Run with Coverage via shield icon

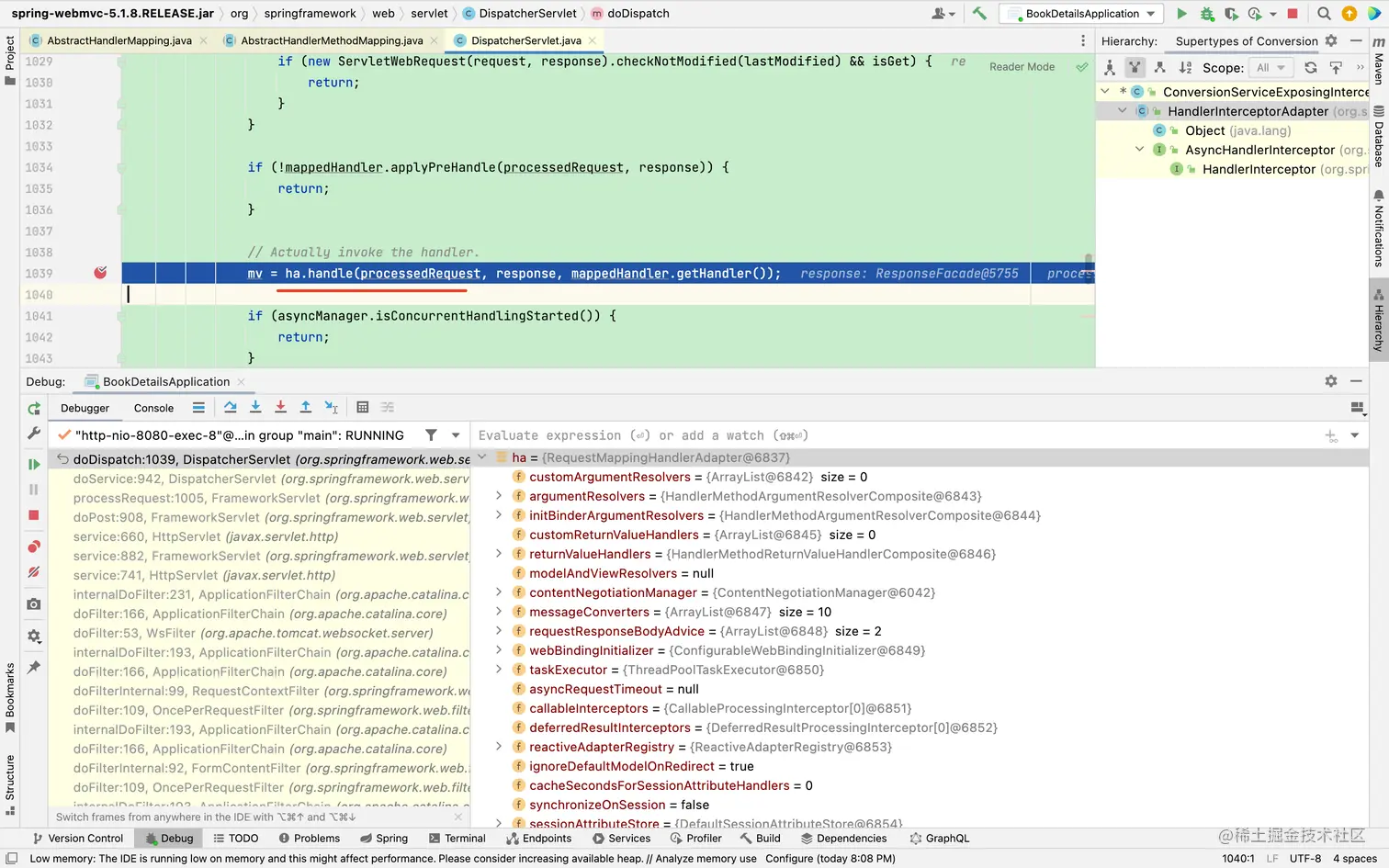[x=1231, y=14]
